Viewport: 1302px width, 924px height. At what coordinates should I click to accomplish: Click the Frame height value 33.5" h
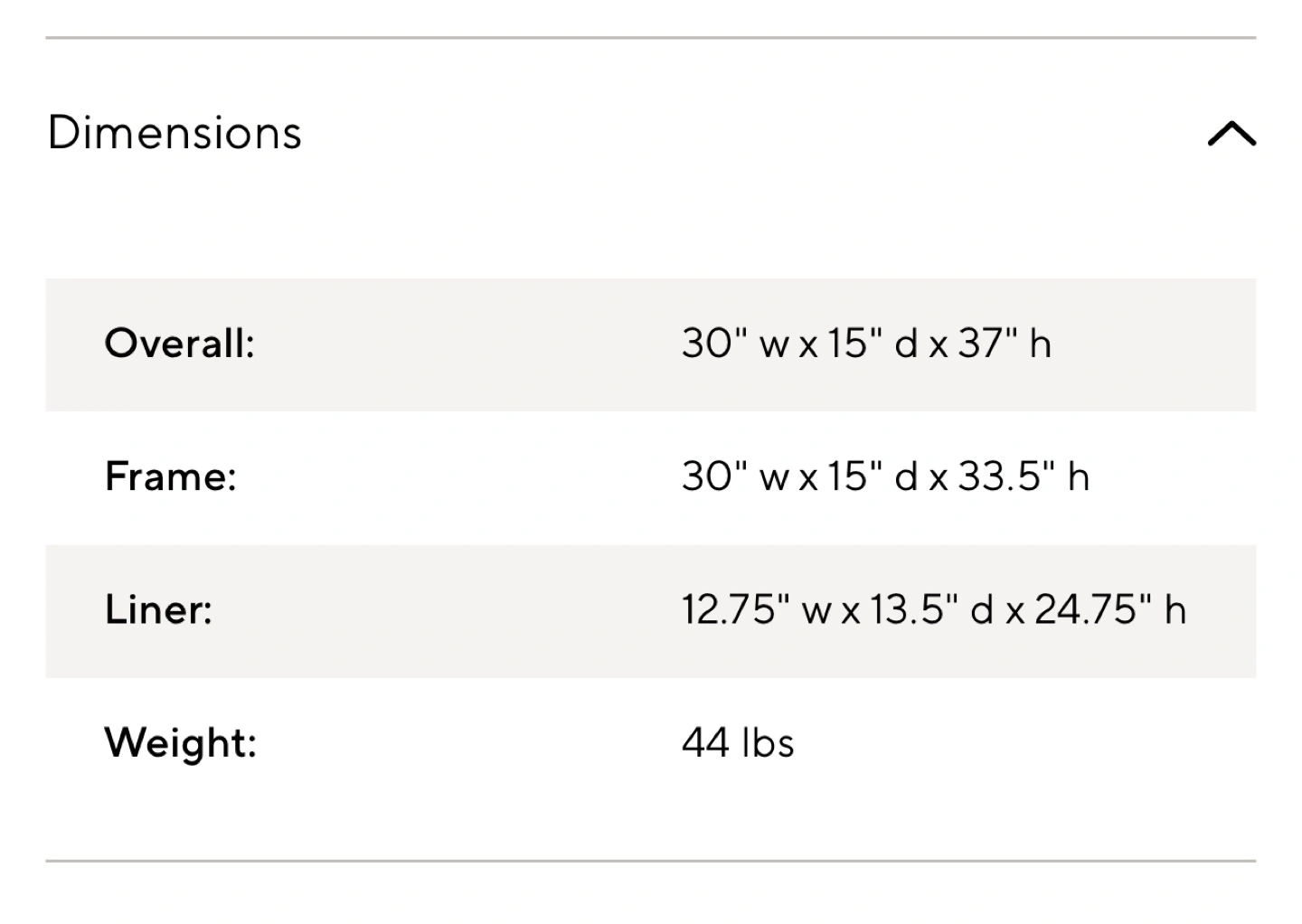click(1024, 476)
